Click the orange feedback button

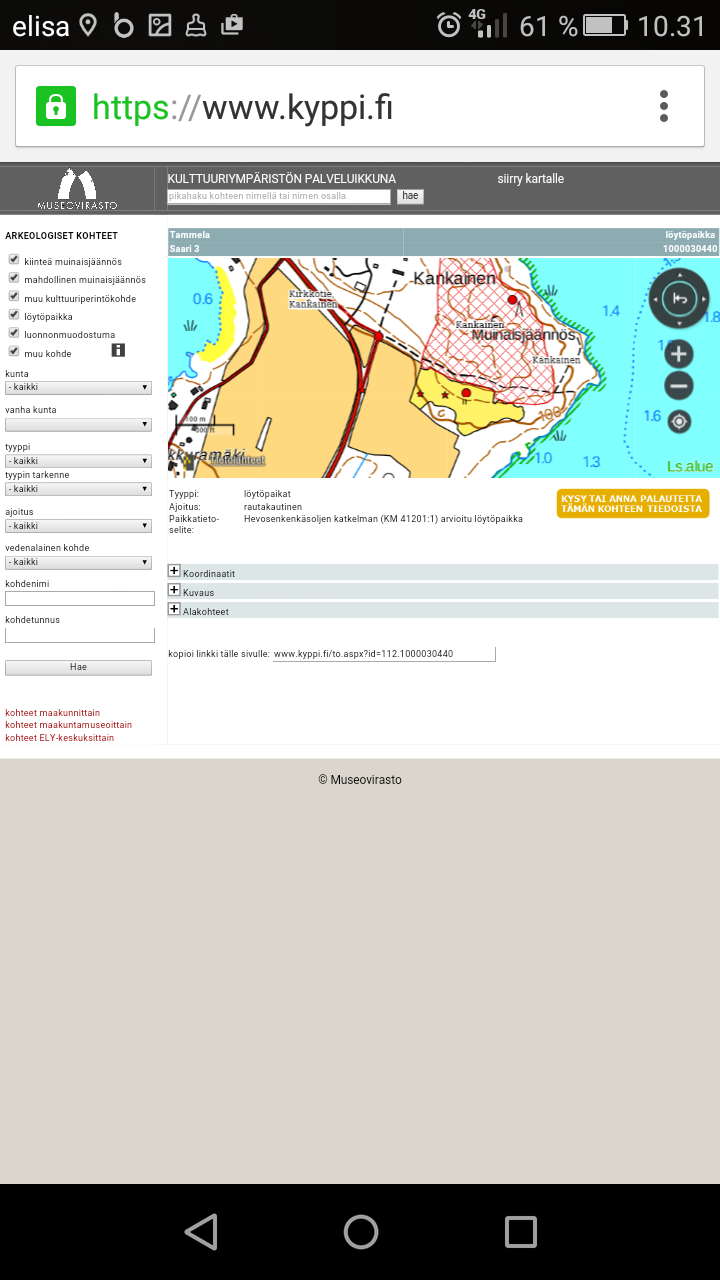pos(633,503)
